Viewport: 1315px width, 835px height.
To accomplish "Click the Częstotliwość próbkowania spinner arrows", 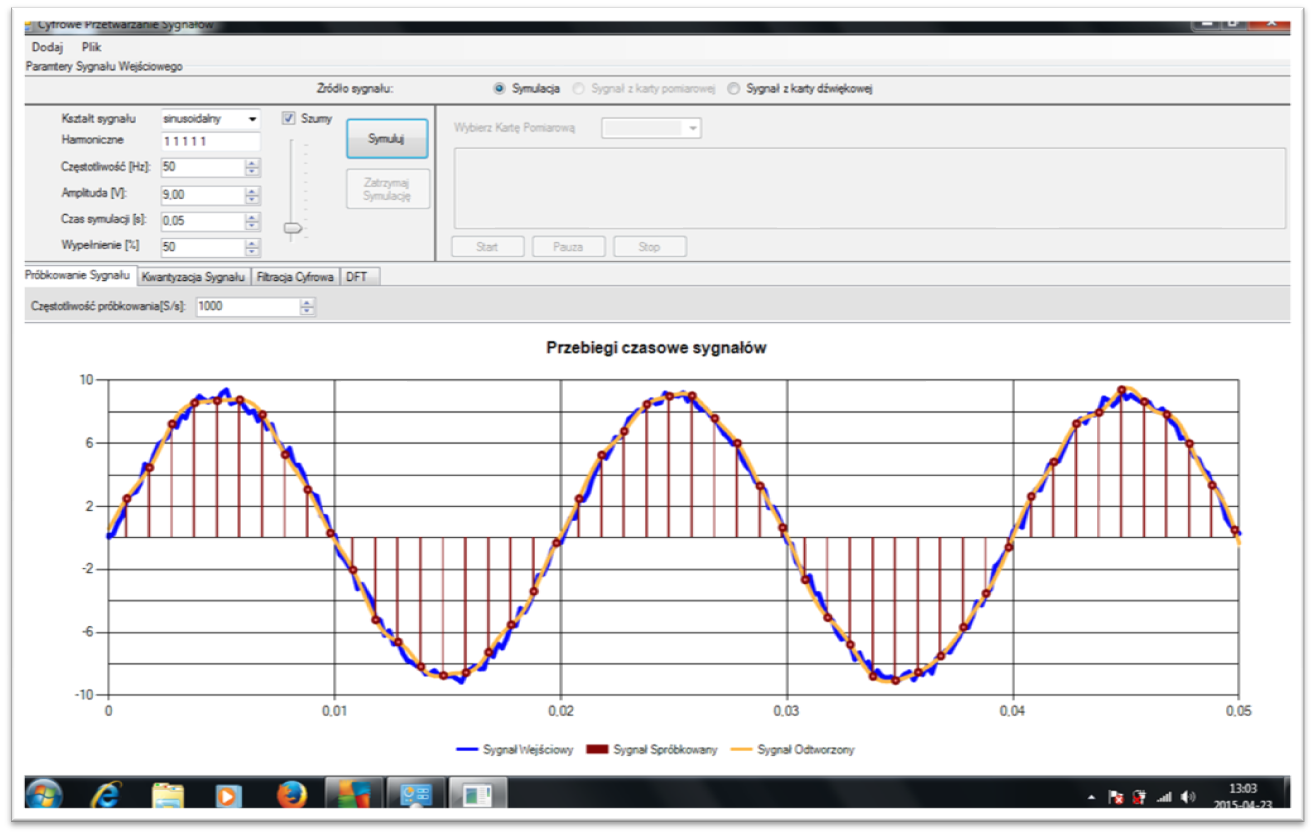I will click(x=307, y=307).
